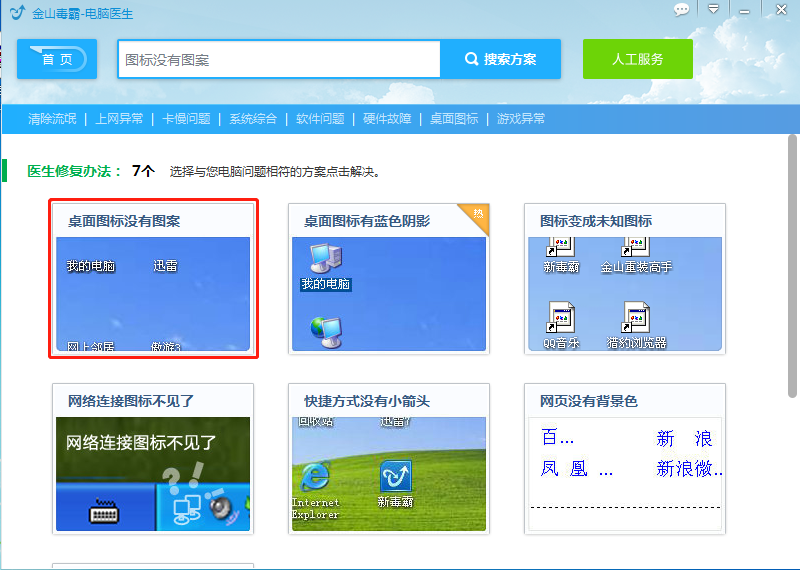The height and width of the screenshot is (570, 800).
Task: Go to 首页 home button
Action: tap(57, 59)
